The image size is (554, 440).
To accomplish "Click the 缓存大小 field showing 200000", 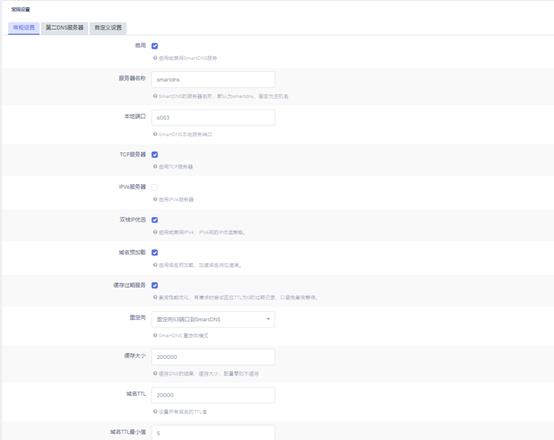I will point(213,357).
